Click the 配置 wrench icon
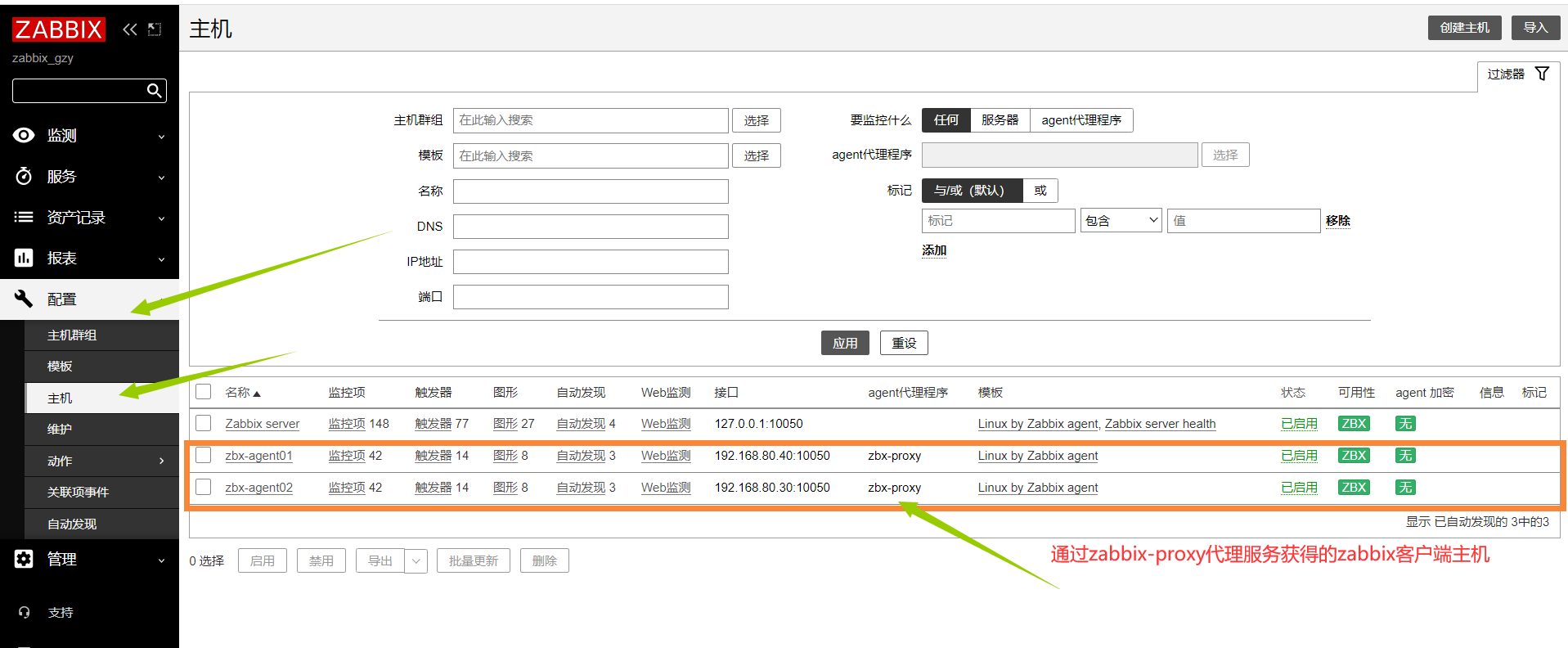 click(x=24, y=299)
